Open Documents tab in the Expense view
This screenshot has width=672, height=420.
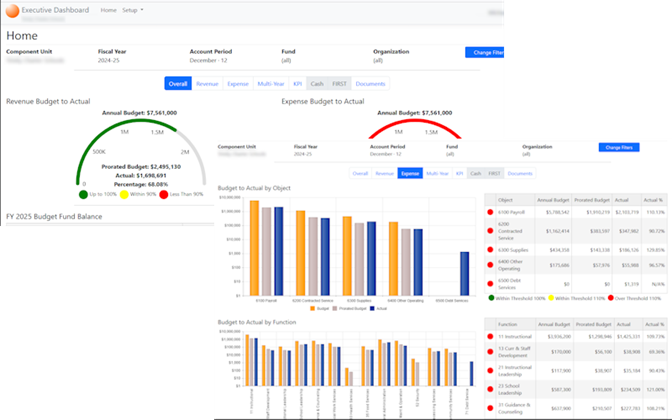(x=520, y=173)
